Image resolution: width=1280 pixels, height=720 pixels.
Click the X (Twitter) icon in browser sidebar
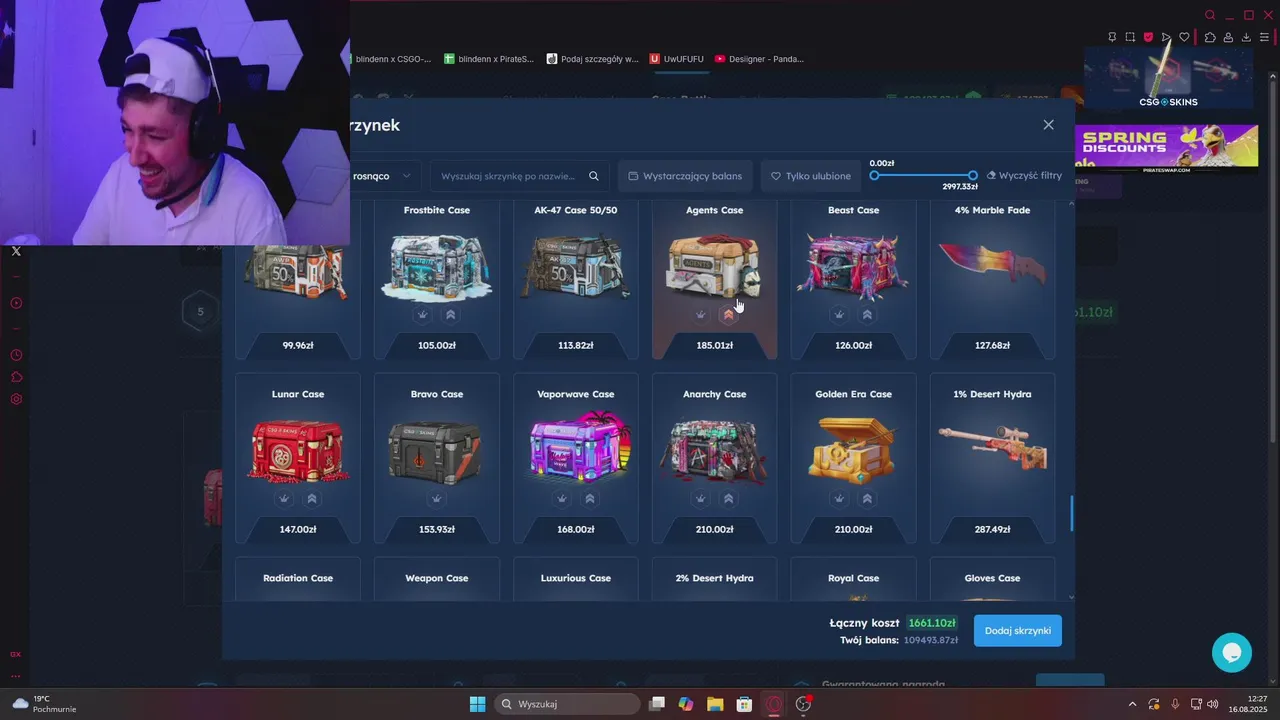(16, 251)
